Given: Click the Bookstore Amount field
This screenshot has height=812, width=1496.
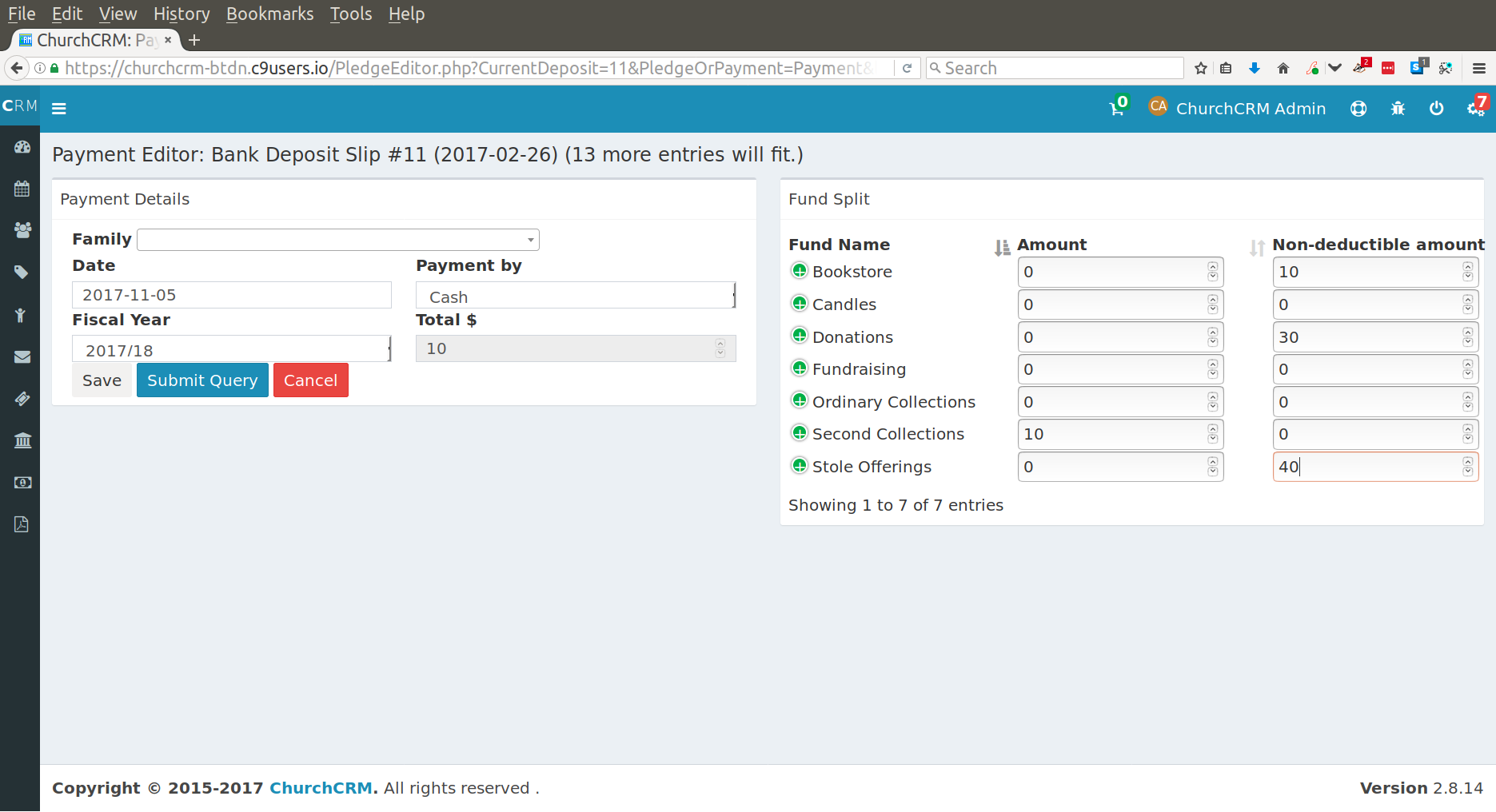Looking at the screenshot, I should [x=1120, y=272].
